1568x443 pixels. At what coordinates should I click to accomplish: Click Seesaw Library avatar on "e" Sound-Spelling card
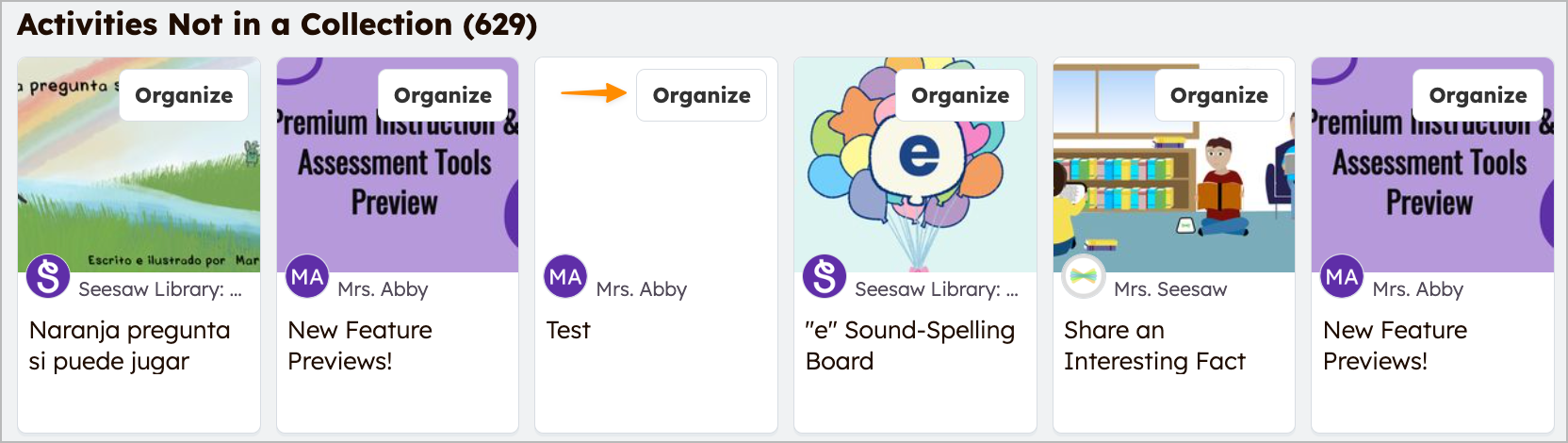coord(825,277)
